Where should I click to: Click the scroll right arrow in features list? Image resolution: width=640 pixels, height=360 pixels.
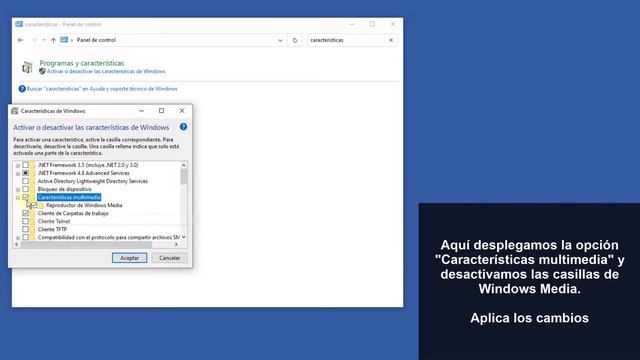[x=176, y=244]
